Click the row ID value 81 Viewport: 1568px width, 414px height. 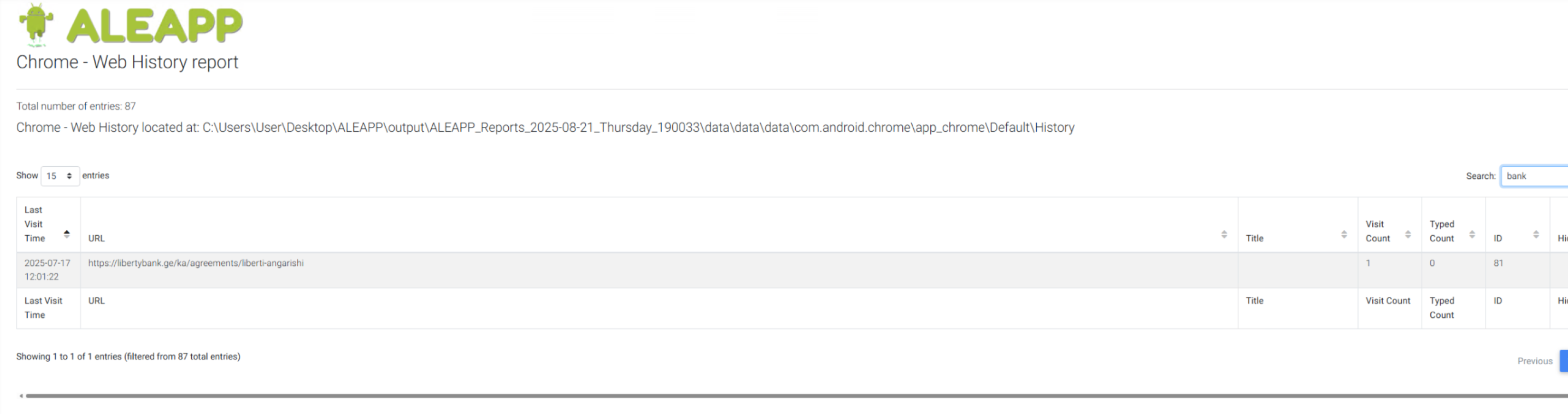(1498, 263)
